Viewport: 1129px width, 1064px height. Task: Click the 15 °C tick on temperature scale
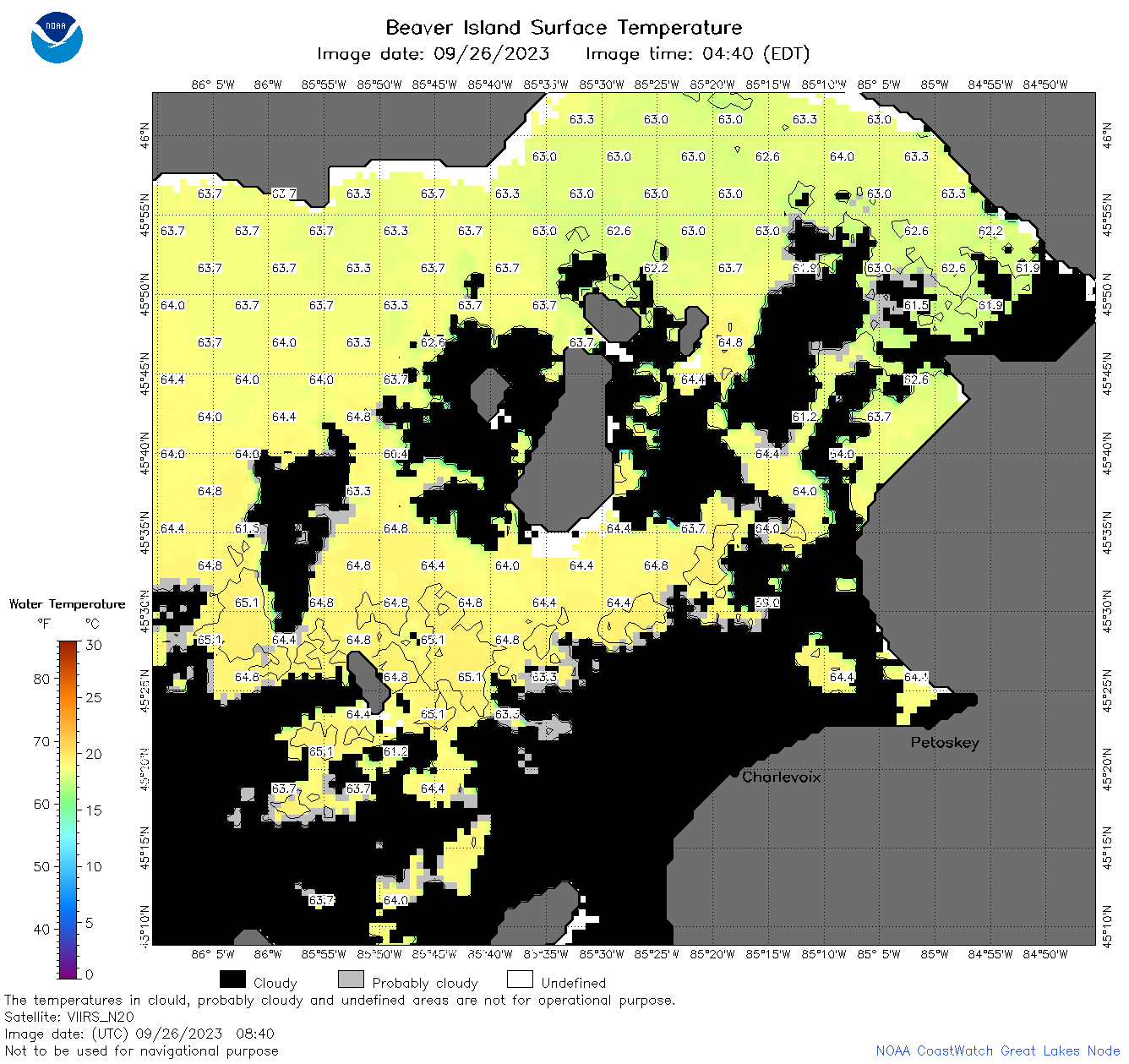click(x=94, y=810)
